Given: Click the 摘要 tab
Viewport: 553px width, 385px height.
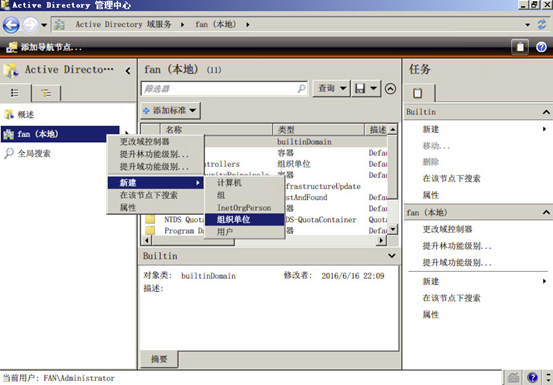Looking at the screenshot, I should 159,359.
